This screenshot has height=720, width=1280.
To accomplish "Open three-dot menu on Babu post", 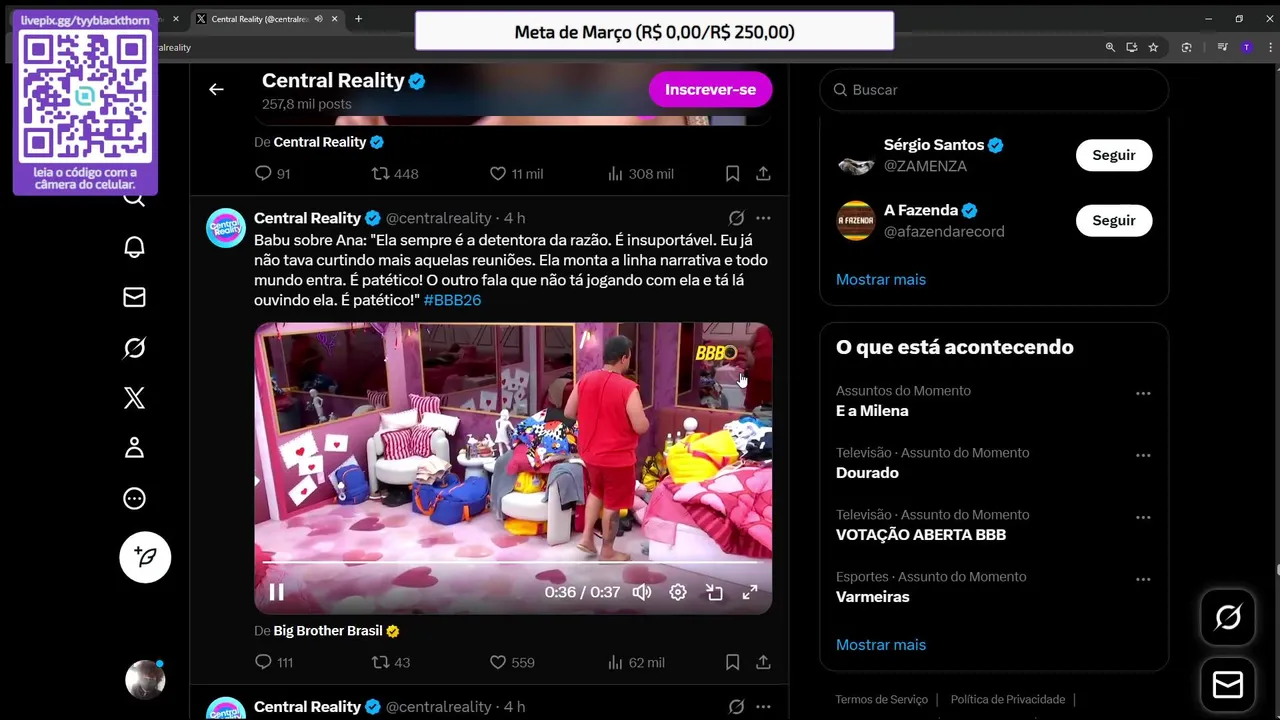I will point(763,218).
